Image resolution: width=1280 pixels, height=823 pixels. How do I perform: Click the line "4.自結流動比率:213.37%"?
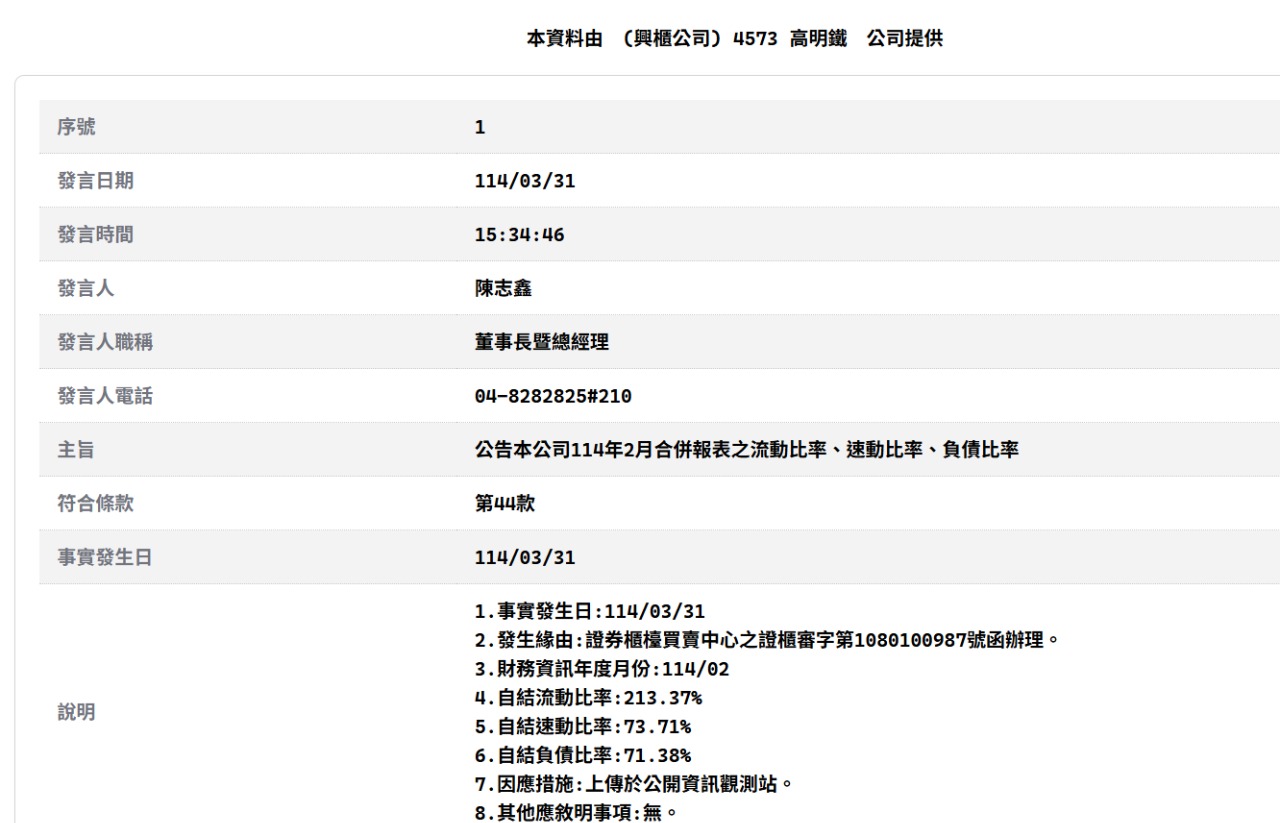tap(588, 697)
